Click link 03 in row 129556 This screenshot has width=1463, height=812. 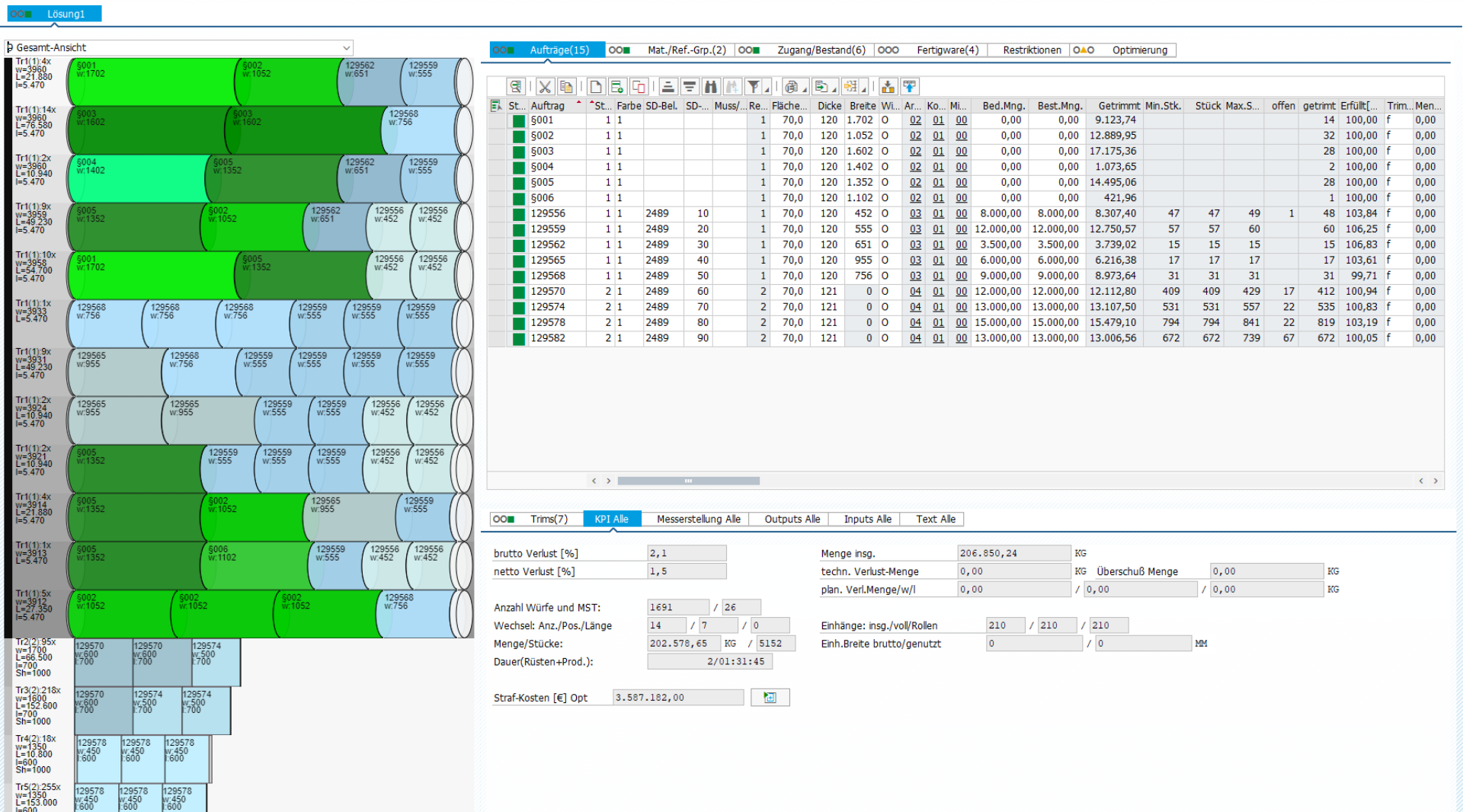[915, 214]
